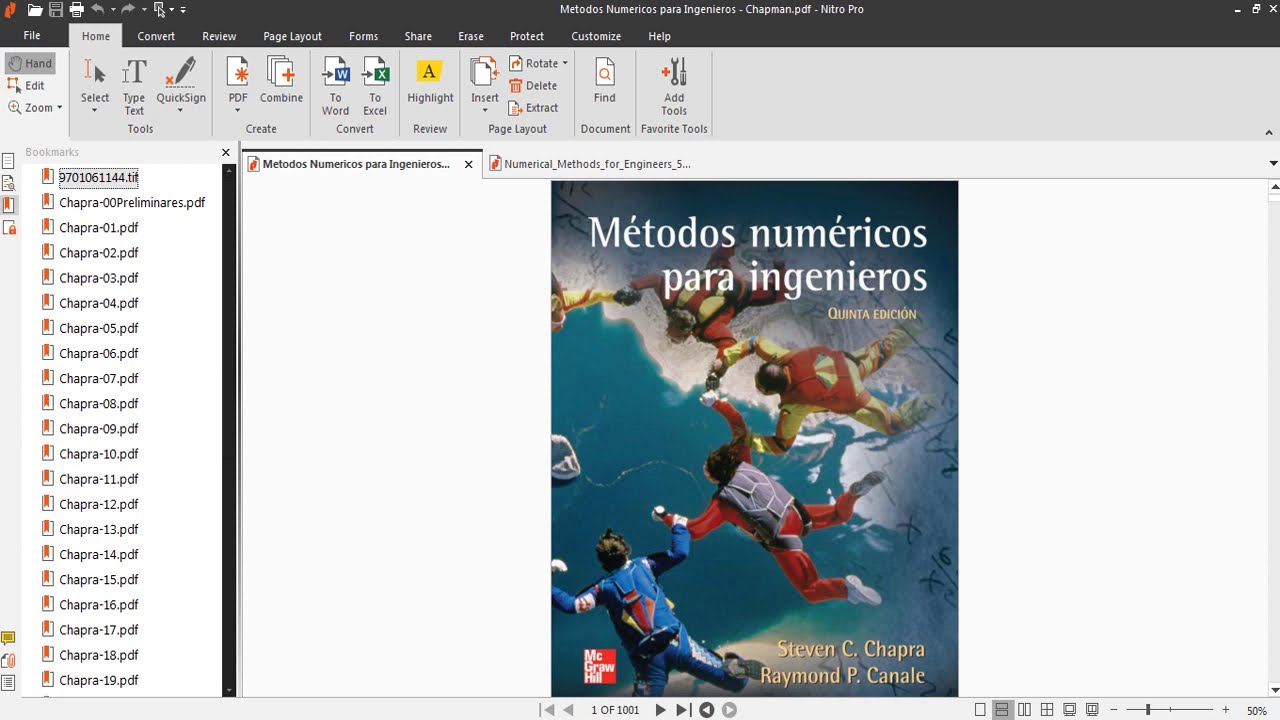
Task: Select single page view layout
Action: pos(980,710)
